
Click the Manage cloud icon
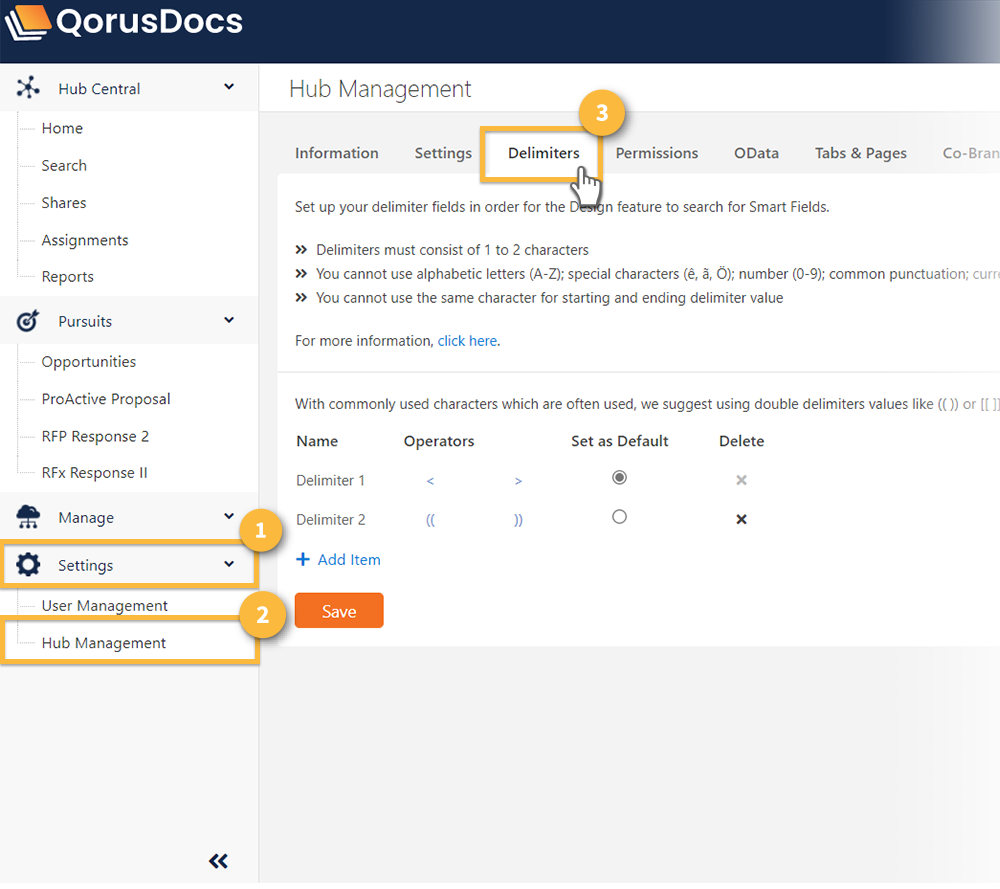[28, 517]
